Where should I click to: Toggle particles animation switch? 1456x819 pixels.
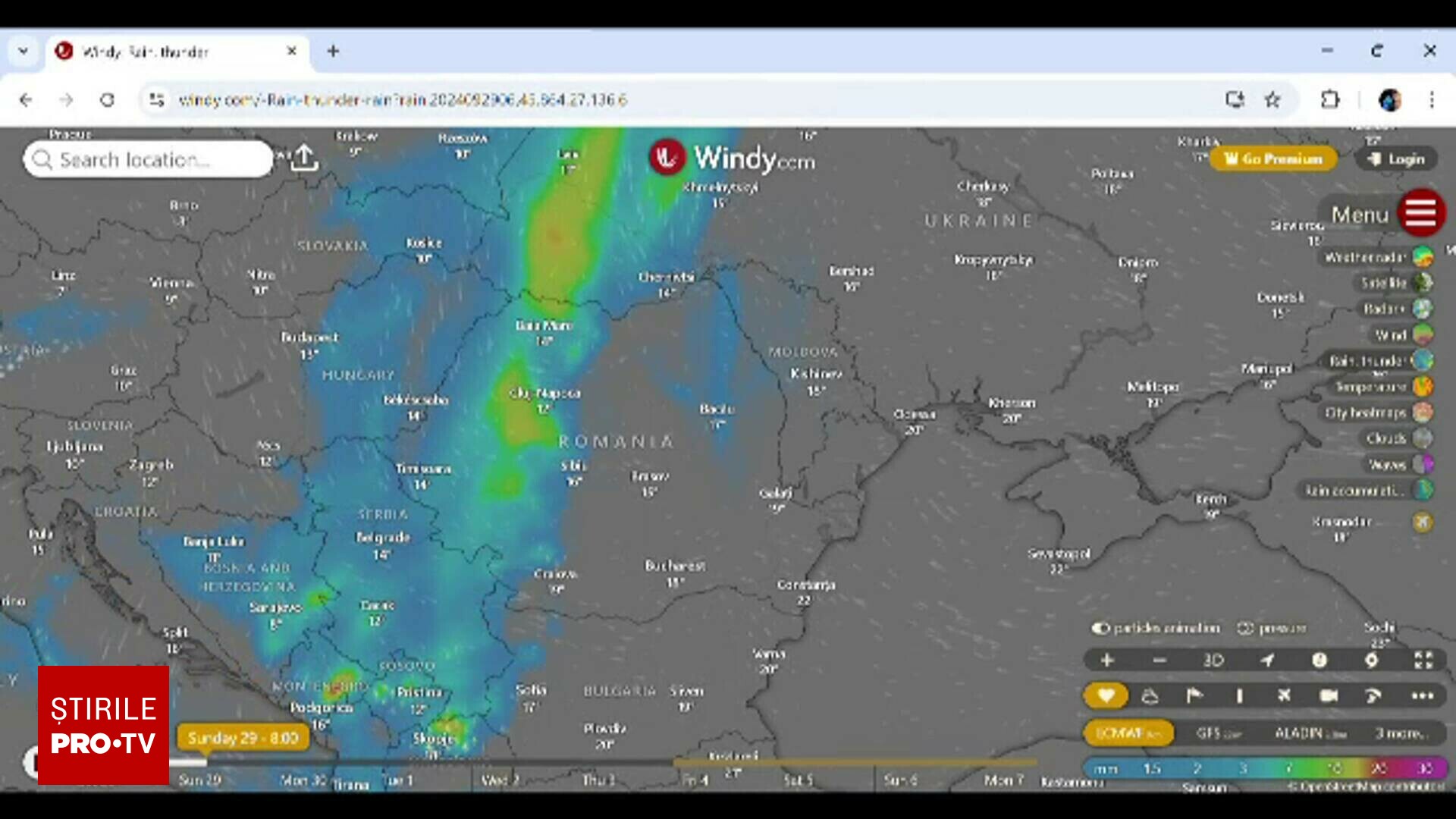coord(1100,628)
